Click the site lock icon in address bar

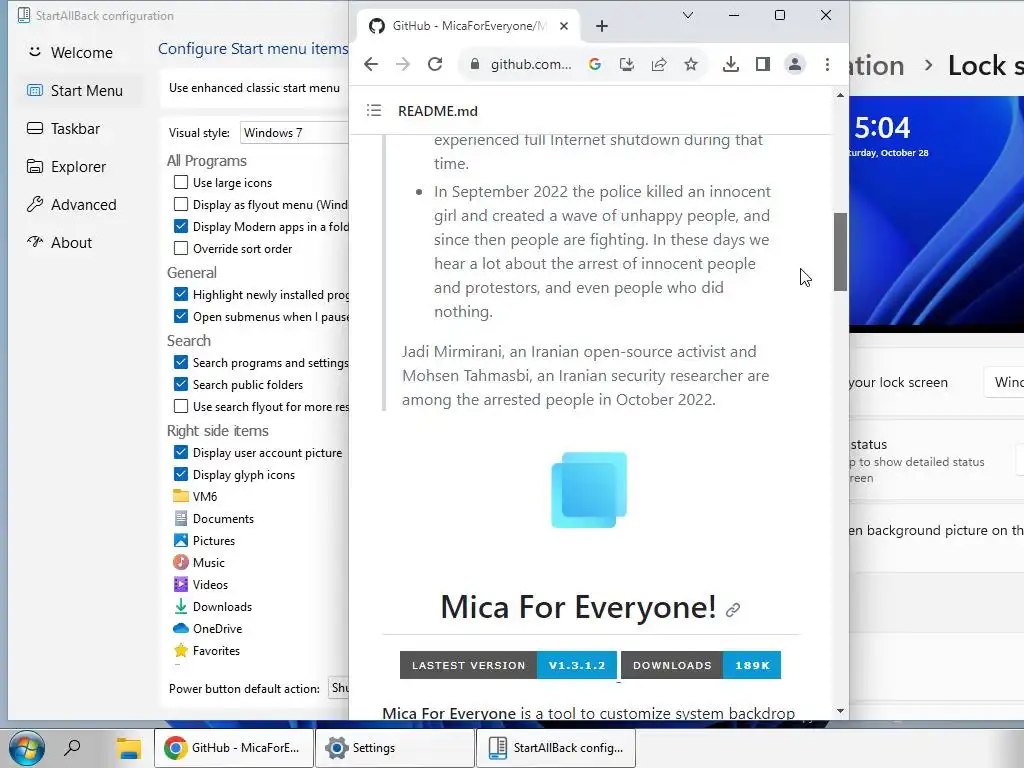coord(475,64)
